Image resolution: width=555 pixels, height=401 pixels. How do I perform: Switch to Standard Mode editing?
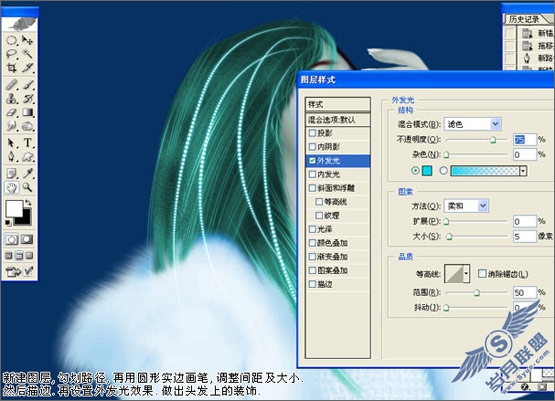pos(11,240)
